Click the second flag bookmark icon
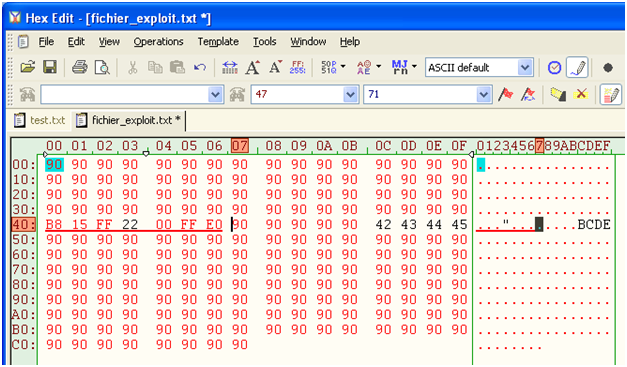This screenshot has width=627, height=367. [x=528, y=95]
